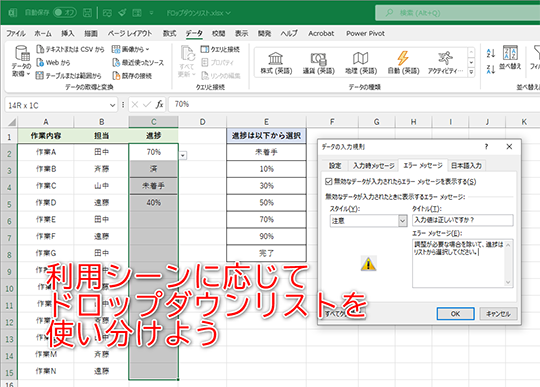Open From Picture (画像から) option
The height and width of the screenshot is (387, 540).
(131, 49)
